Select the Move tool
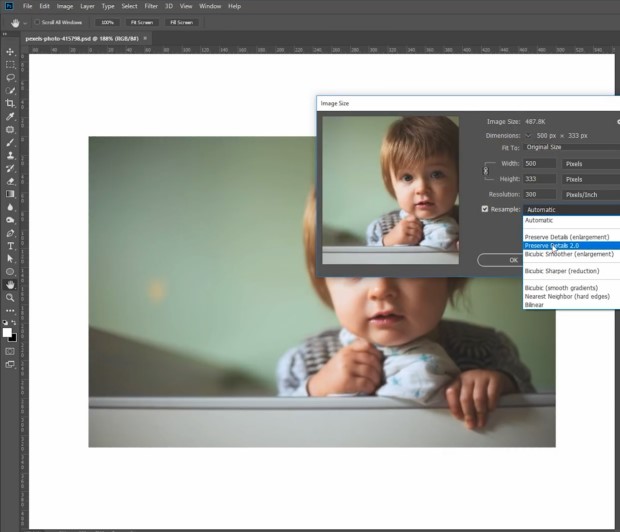The image size is (620, 532). pyautogui.click(x=10, y=52)
